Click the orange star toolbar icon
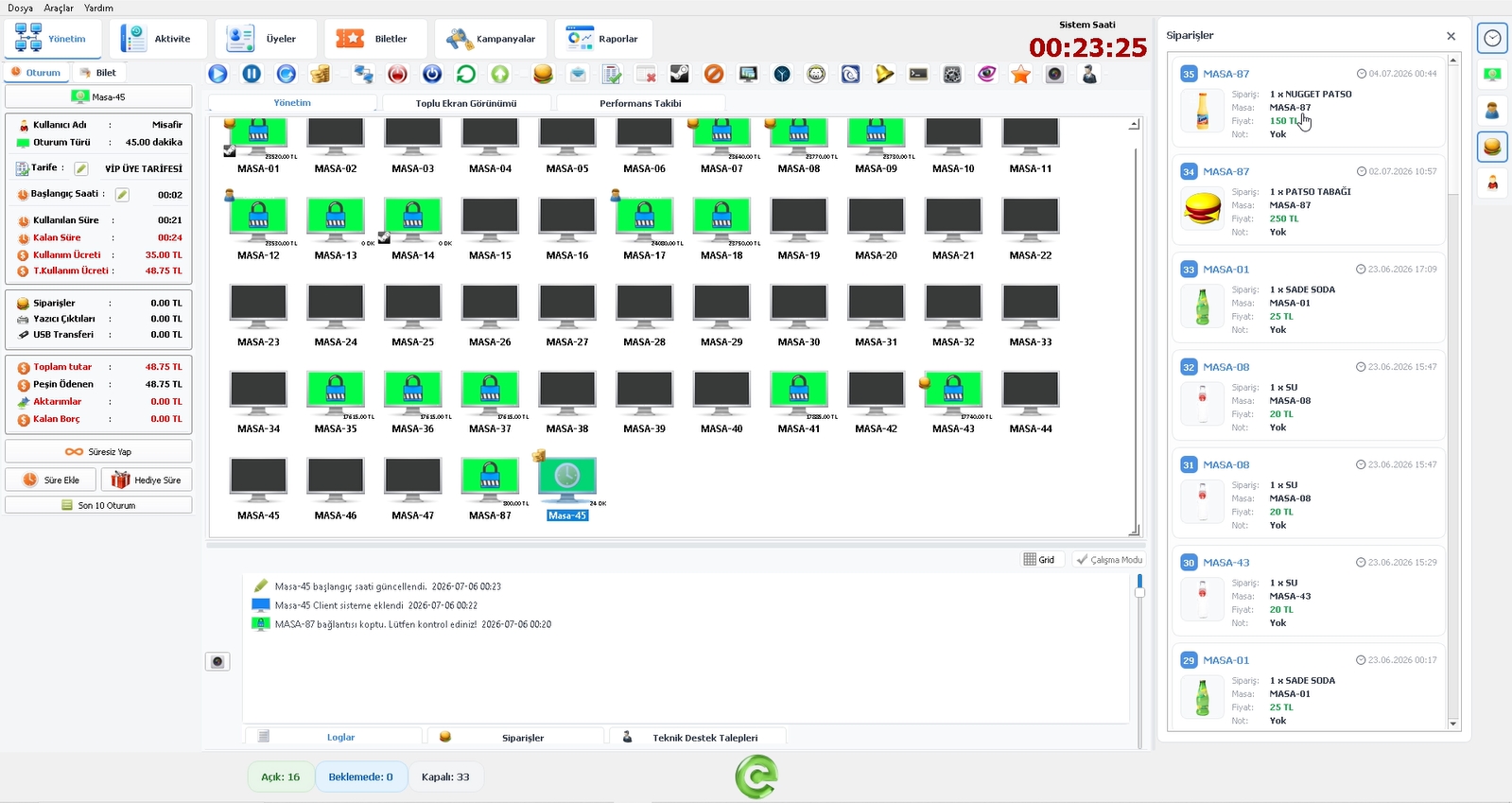 point(1020,74)
